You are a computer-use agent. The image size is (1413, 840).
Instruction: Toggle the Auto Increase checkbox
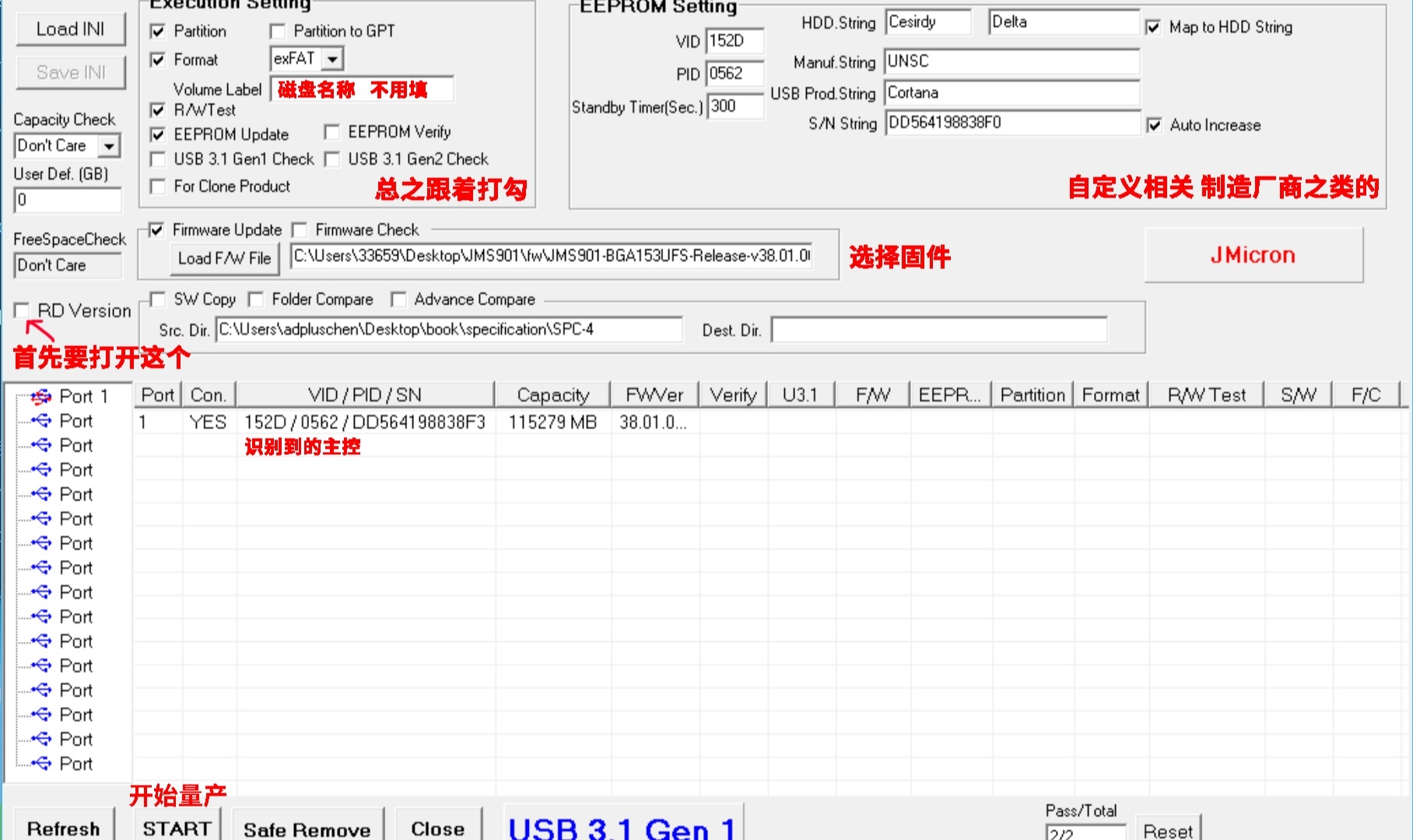(x=1154, y=125)
